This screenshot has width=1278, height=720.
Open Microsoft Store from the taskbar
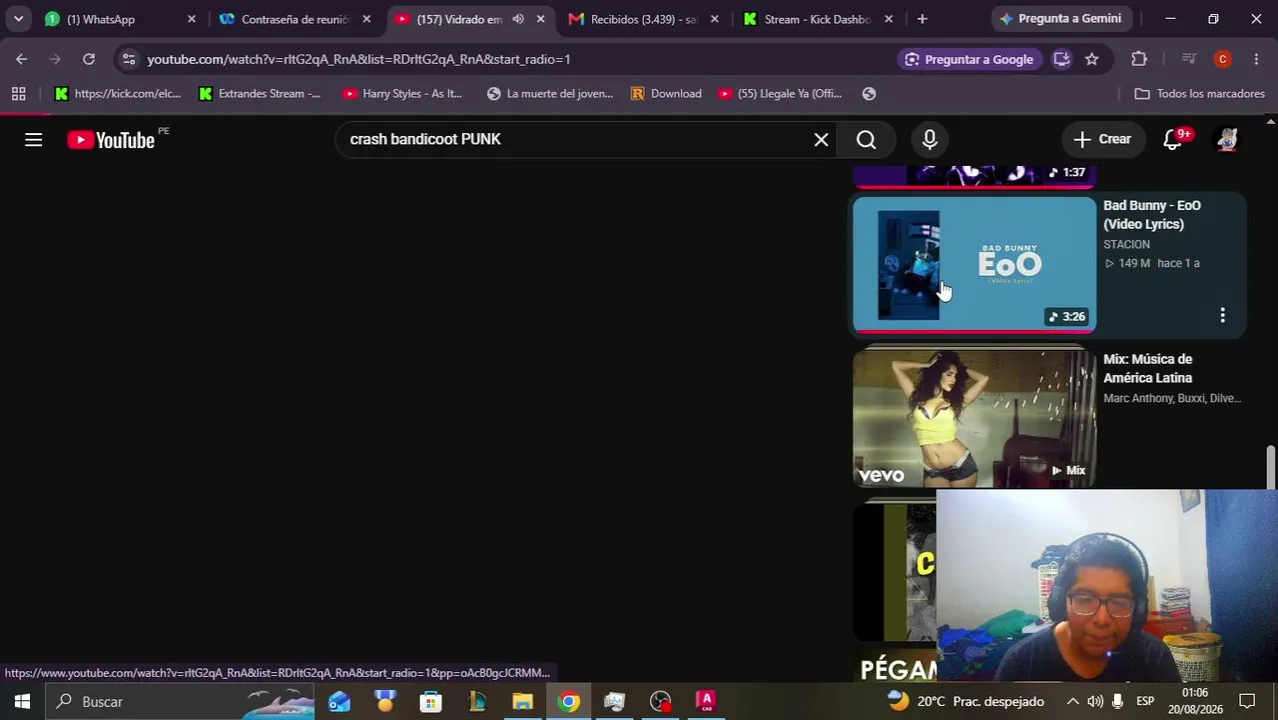click(x=431, y=702)
